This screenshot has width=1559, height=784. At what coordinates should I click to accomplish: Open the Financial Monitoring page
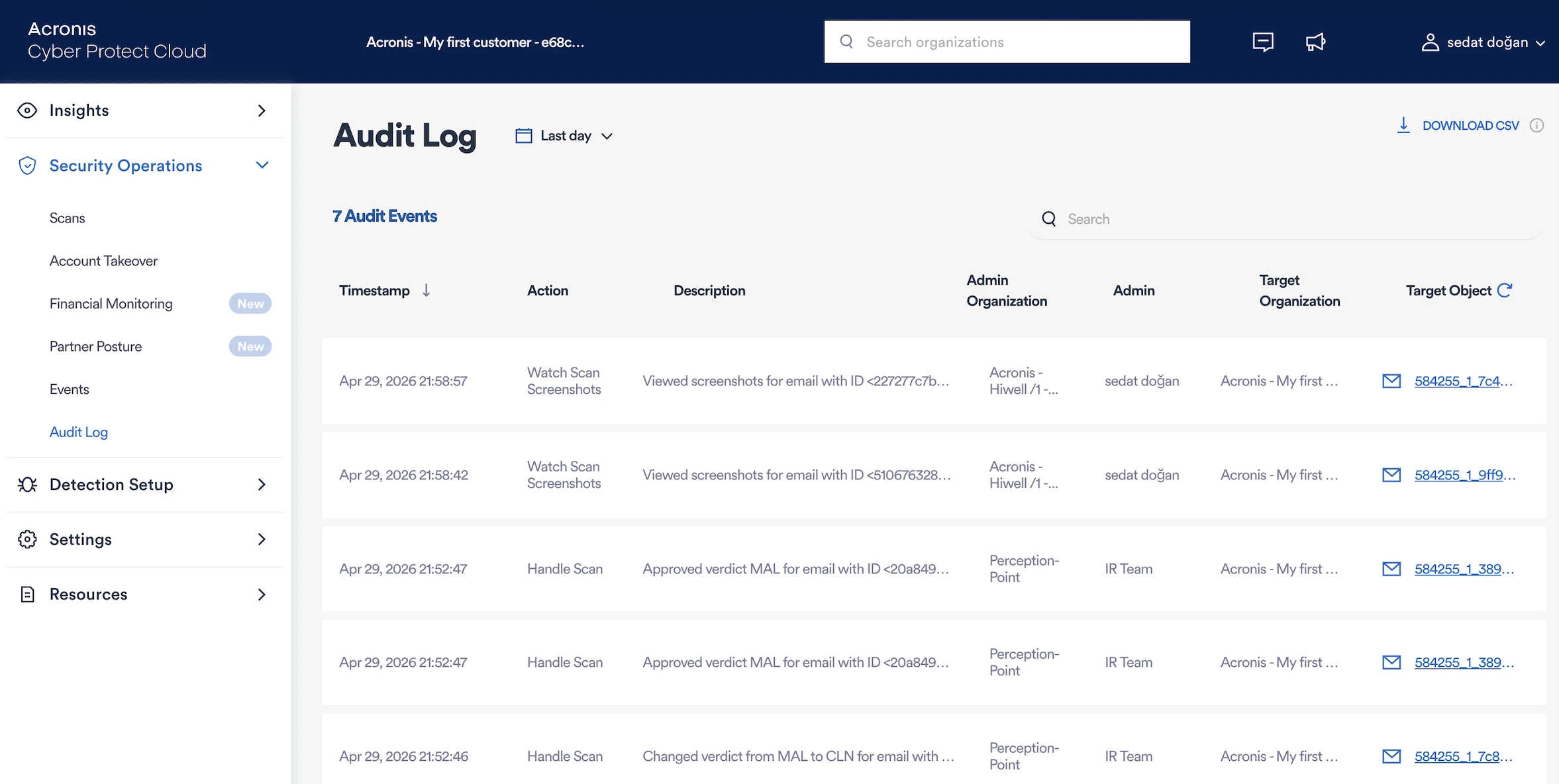click(x=111, y=303)
